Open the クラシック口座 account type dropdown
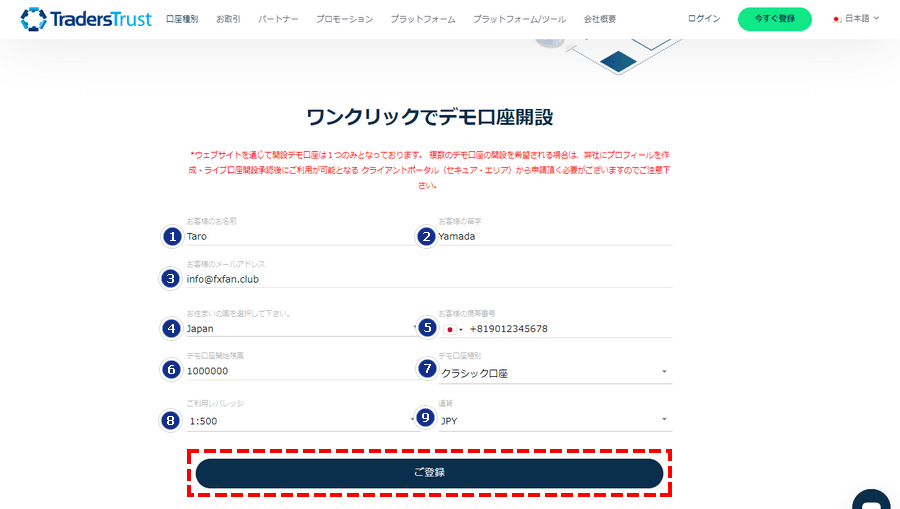This screenshot has height=509, width=900. [x=555, y=373]
